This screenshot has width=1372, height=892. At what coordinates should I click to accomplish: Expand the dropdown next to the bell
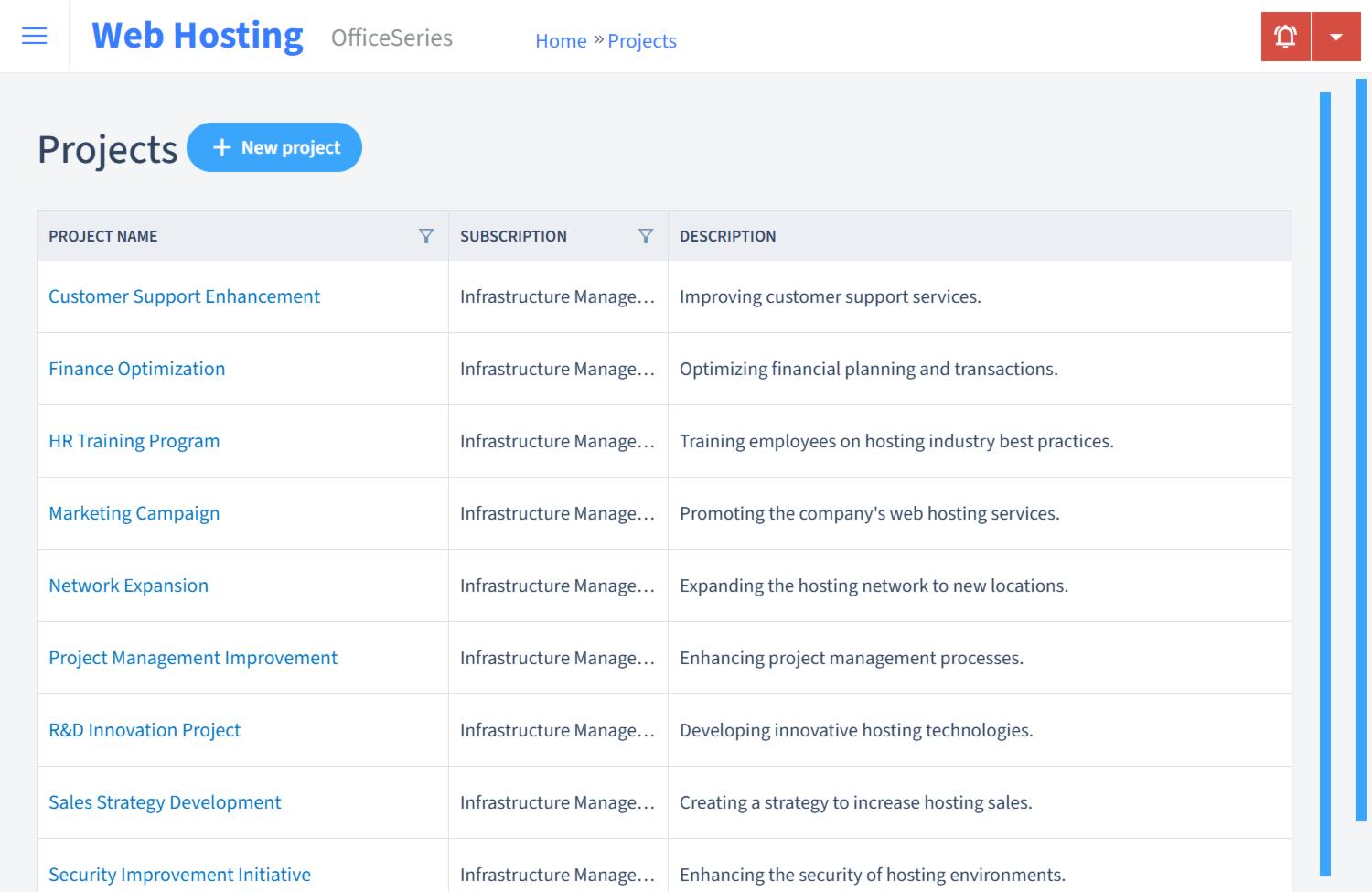pos(1336,36)
